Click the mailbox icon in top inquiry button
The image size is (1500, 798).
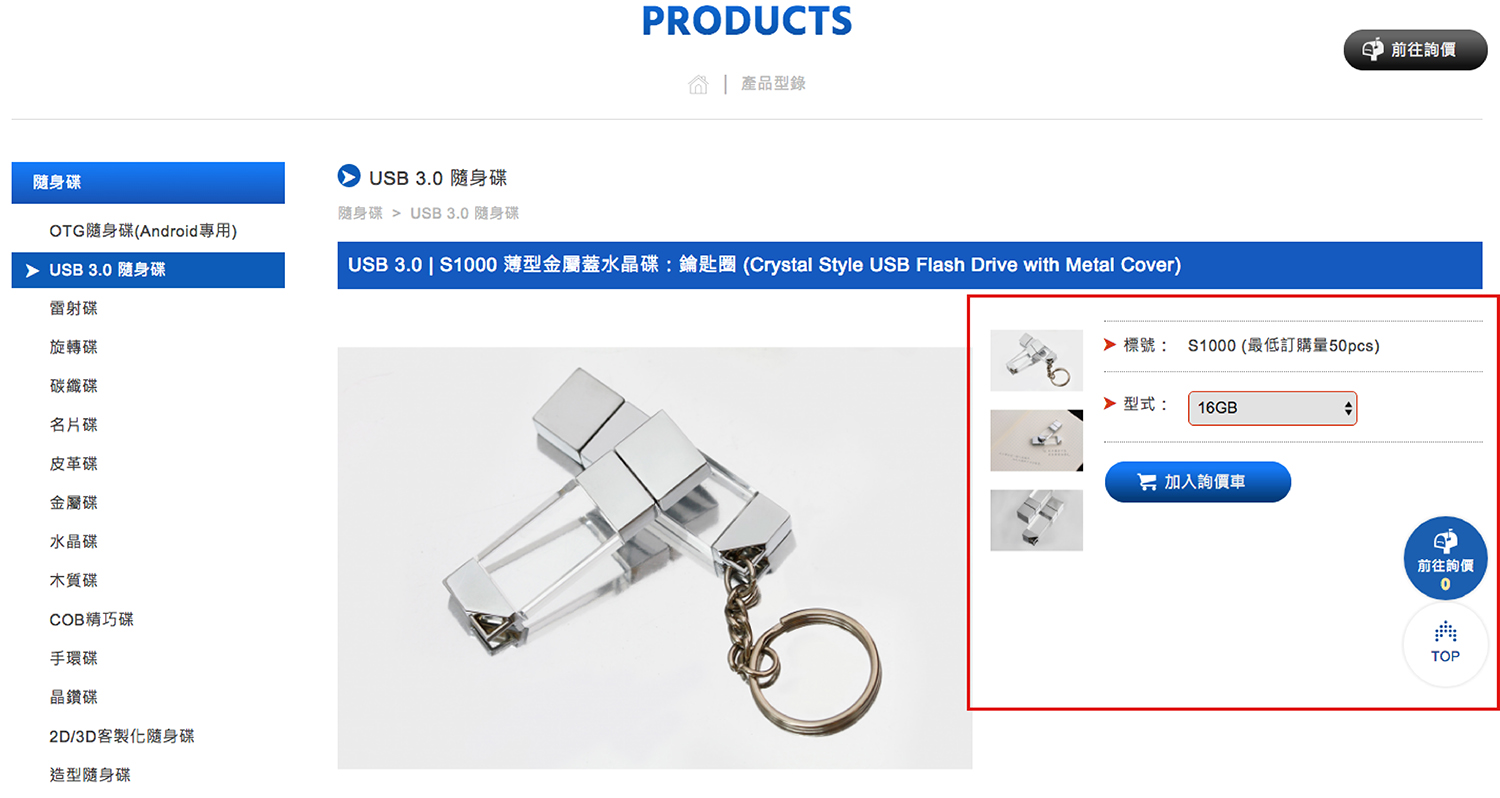click(x=1373, y=49)
